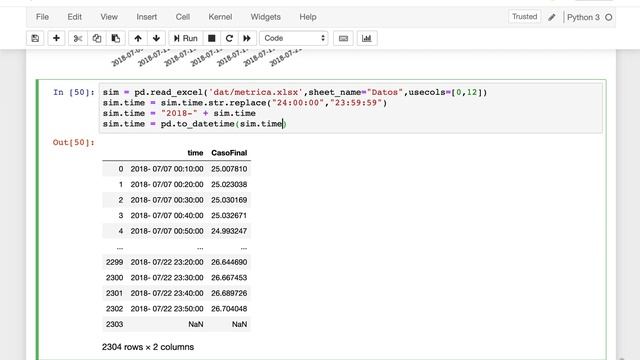
Task: Click the Trusted notebook button
Action: [x=524, y=17]
